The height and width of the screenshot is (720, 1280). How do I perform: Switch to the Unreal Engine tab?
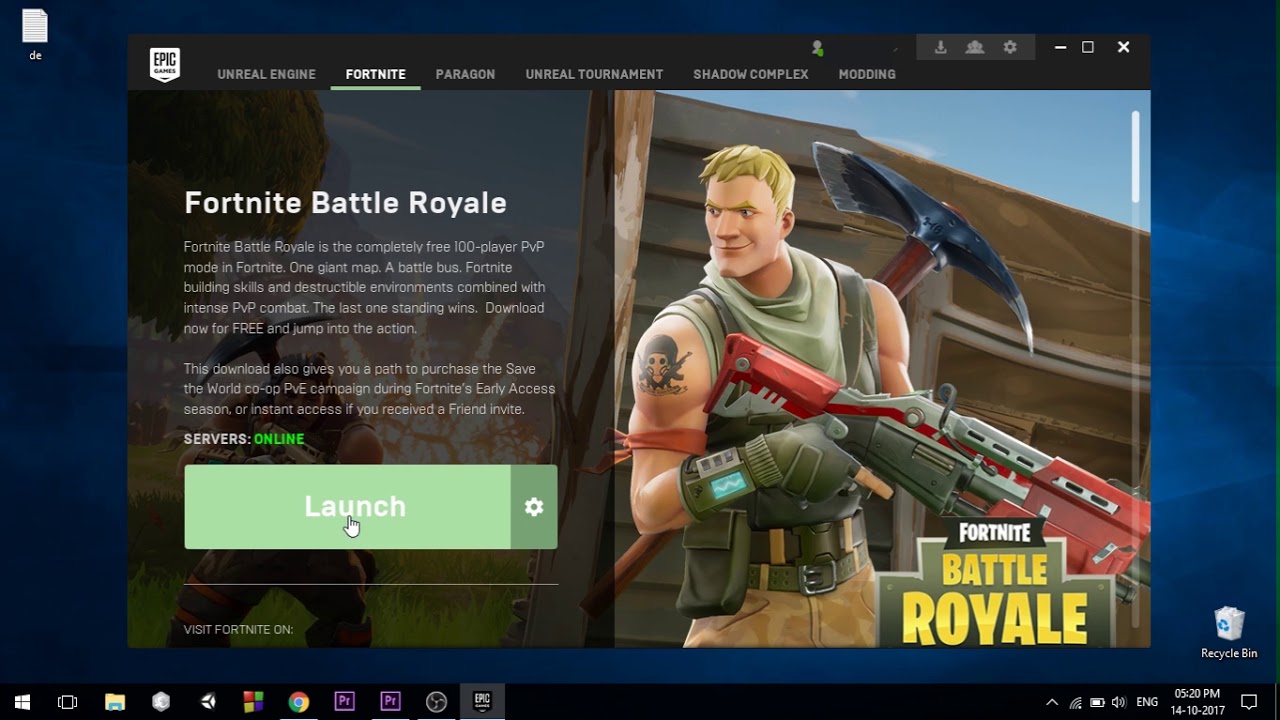pyautogui.click(x=266, y=74)
